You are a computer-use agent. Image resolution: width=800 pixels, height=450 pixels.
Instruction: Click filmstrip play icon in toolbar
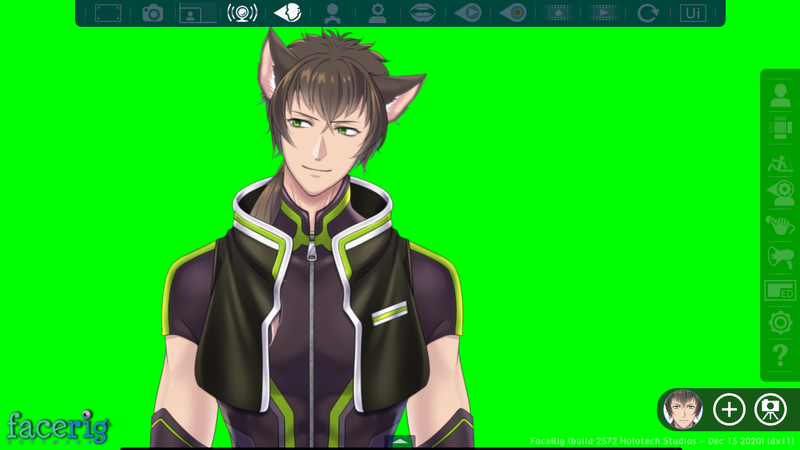(x=603, y=13)
